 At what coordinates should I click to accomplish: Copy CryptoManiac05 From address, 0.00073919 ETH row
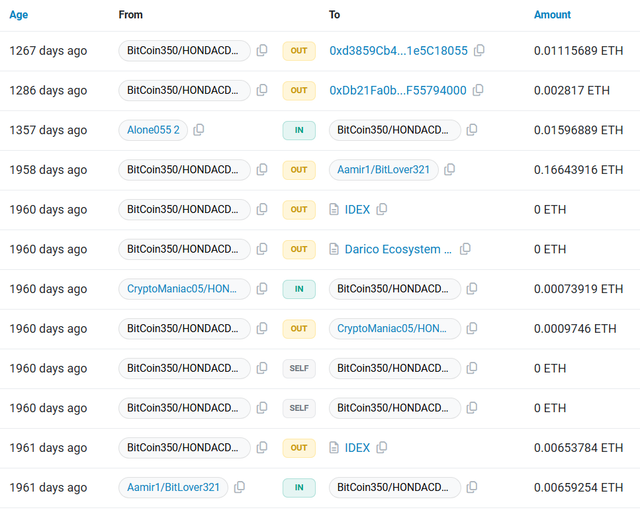coord(262,288)
